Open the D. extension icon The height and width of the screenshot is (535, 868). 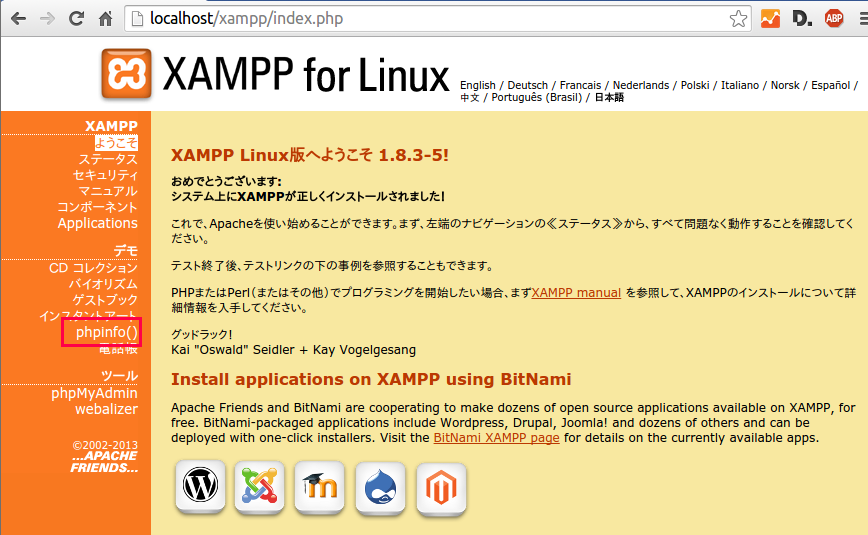[802, 19]
